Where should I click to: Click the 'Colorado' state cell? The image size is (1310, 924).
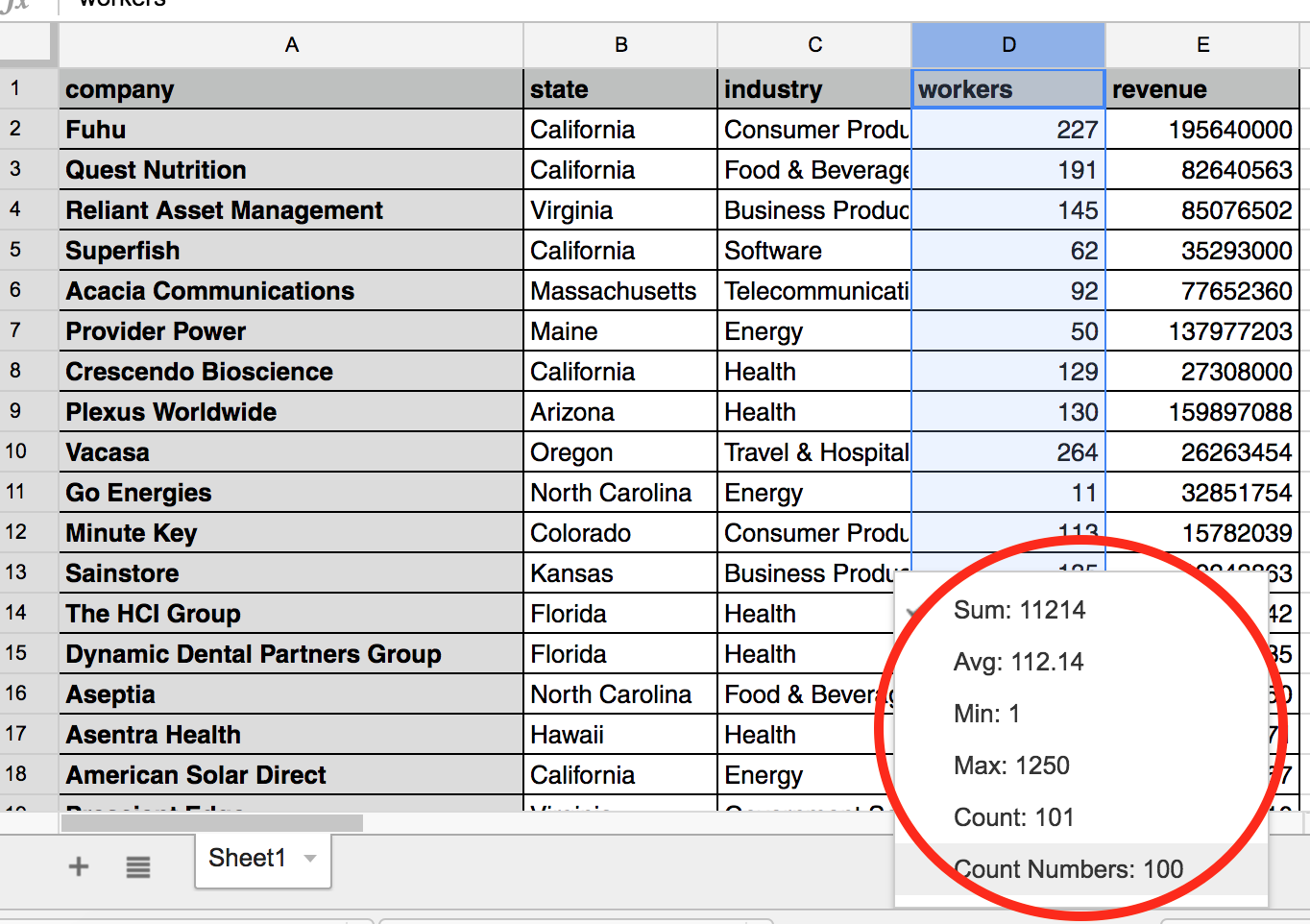[621, 533]
